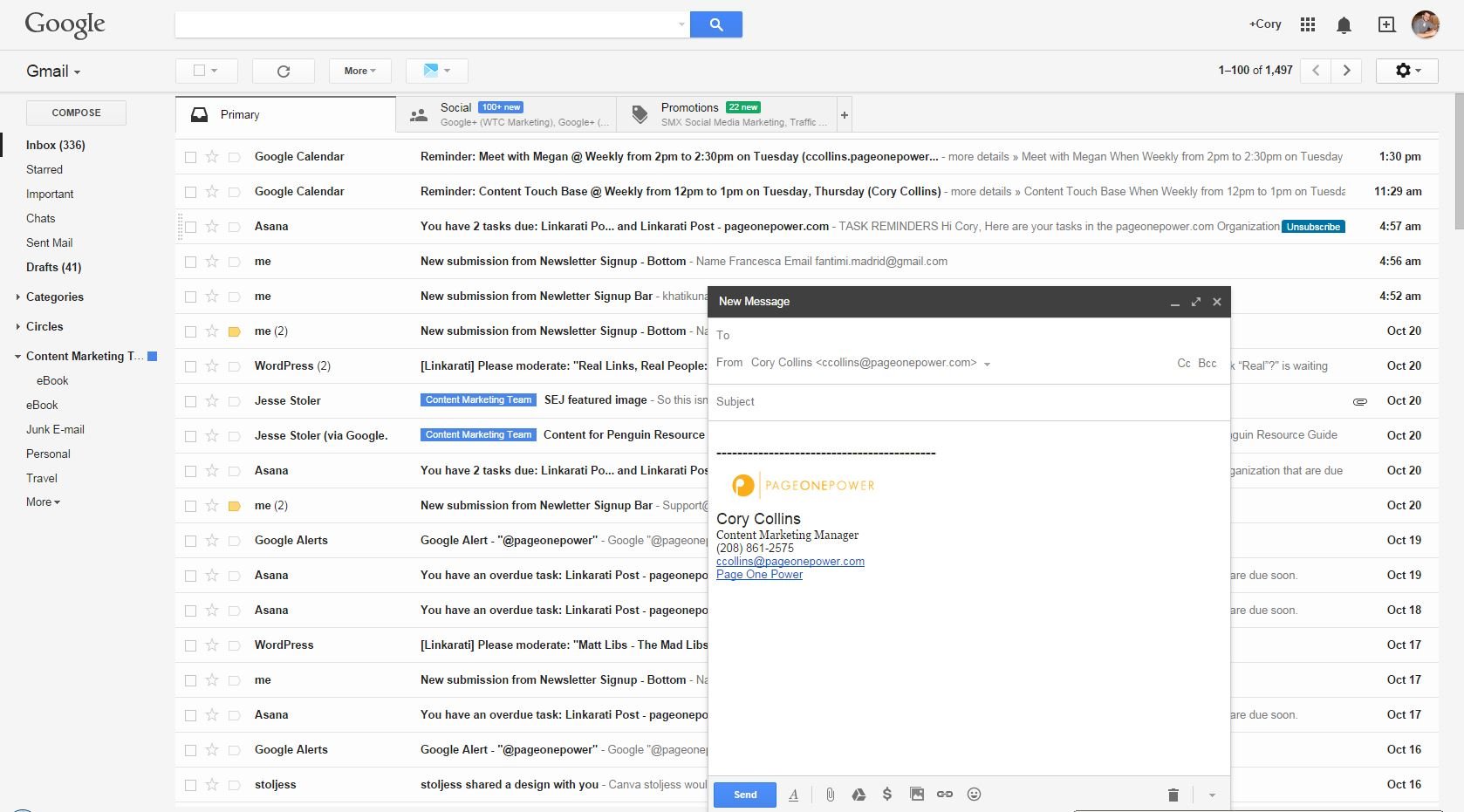The image size is (1464, 812).
Task: Switch to the Promotions tab
Action: (724, 114)
